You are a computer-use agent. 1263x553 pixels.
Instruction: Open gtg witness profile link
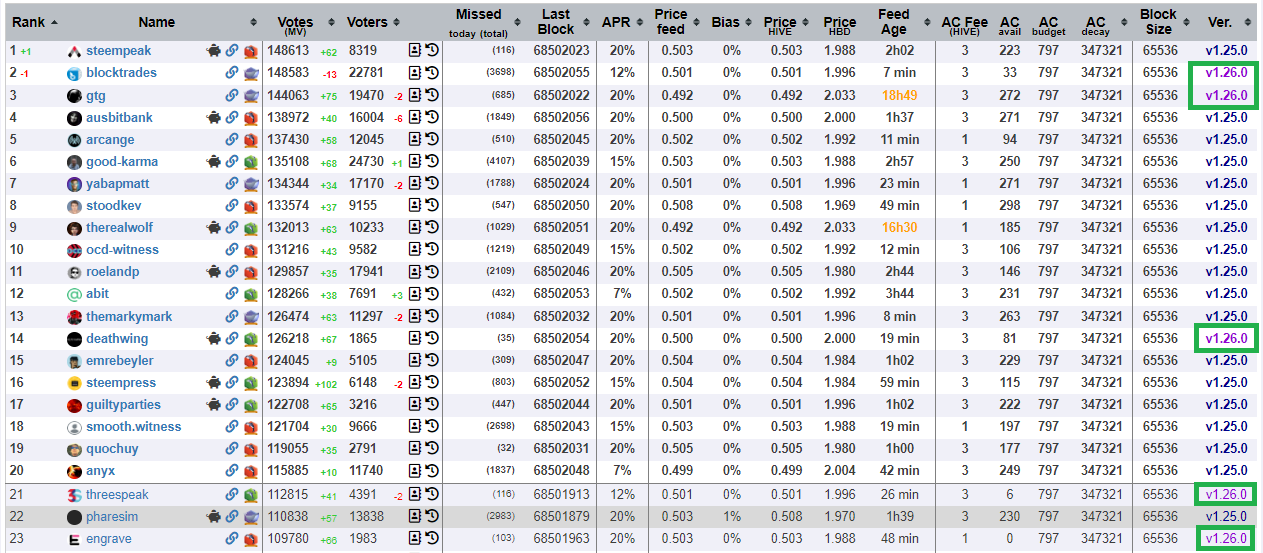tap(96, 95)
